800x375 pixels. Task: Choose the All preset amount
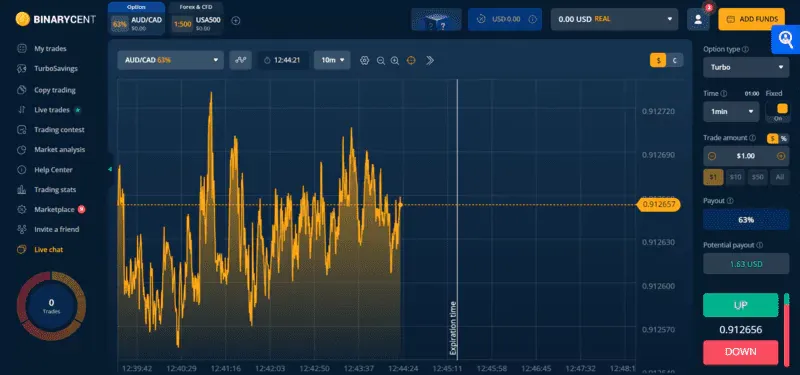780,177
